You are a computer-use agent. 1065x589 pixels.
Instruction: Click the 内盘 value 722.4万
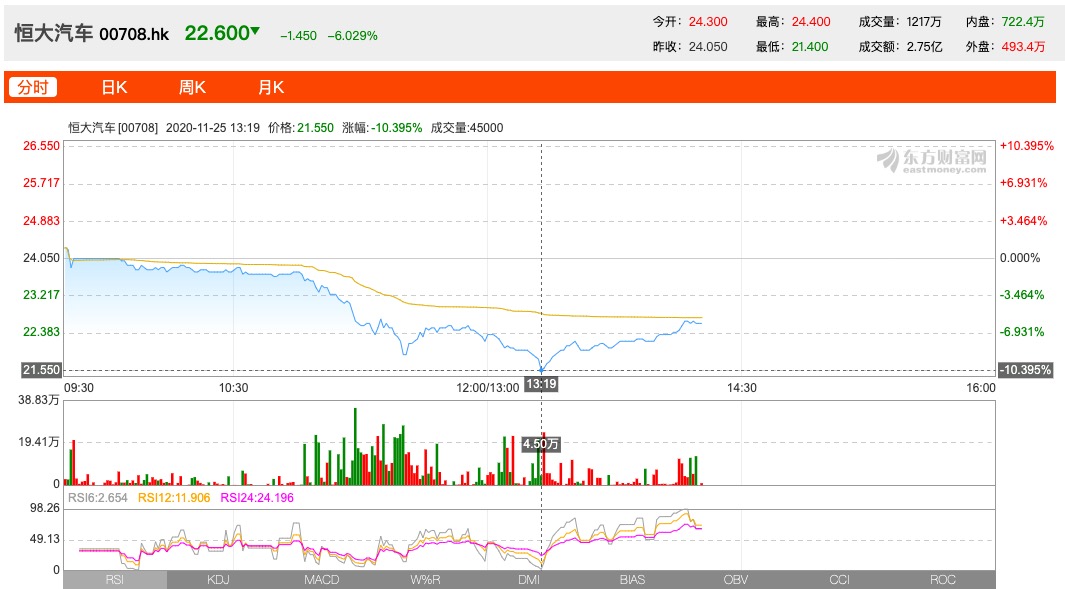tap(1023, 22)
